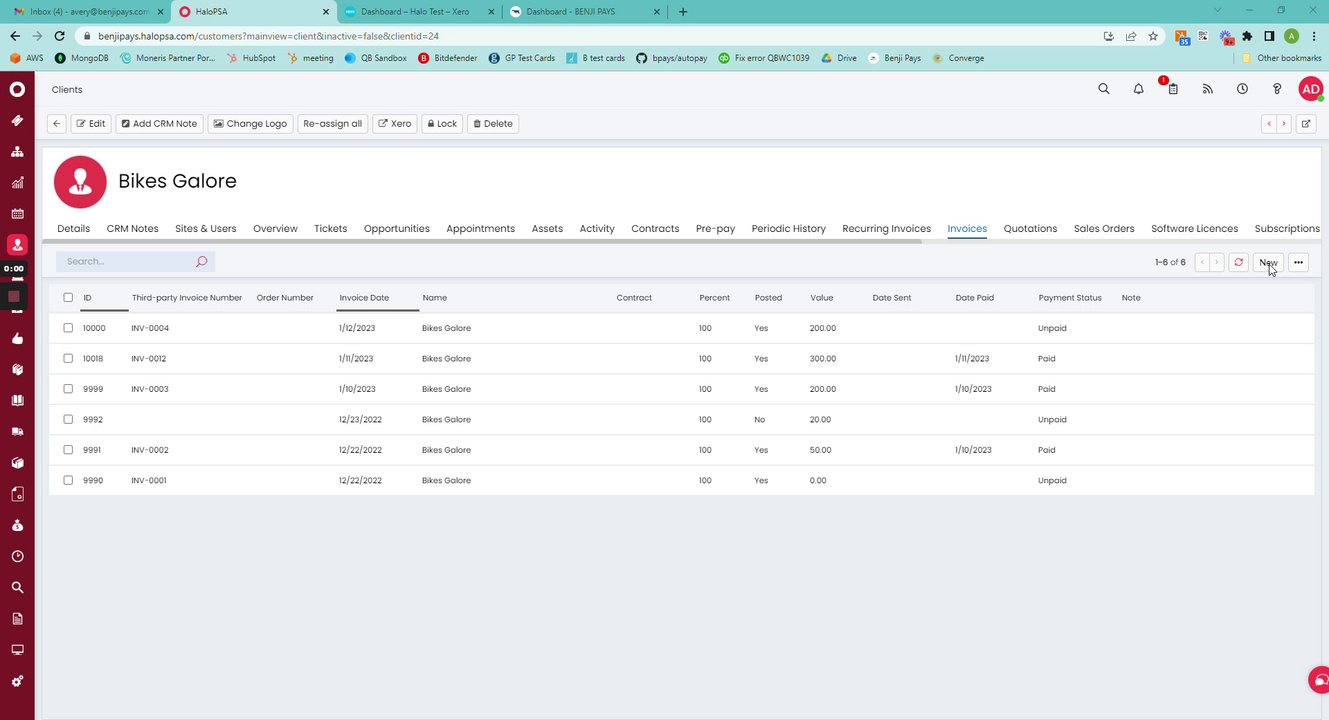Open the Chrome three-dot menu

(1314, 36)
